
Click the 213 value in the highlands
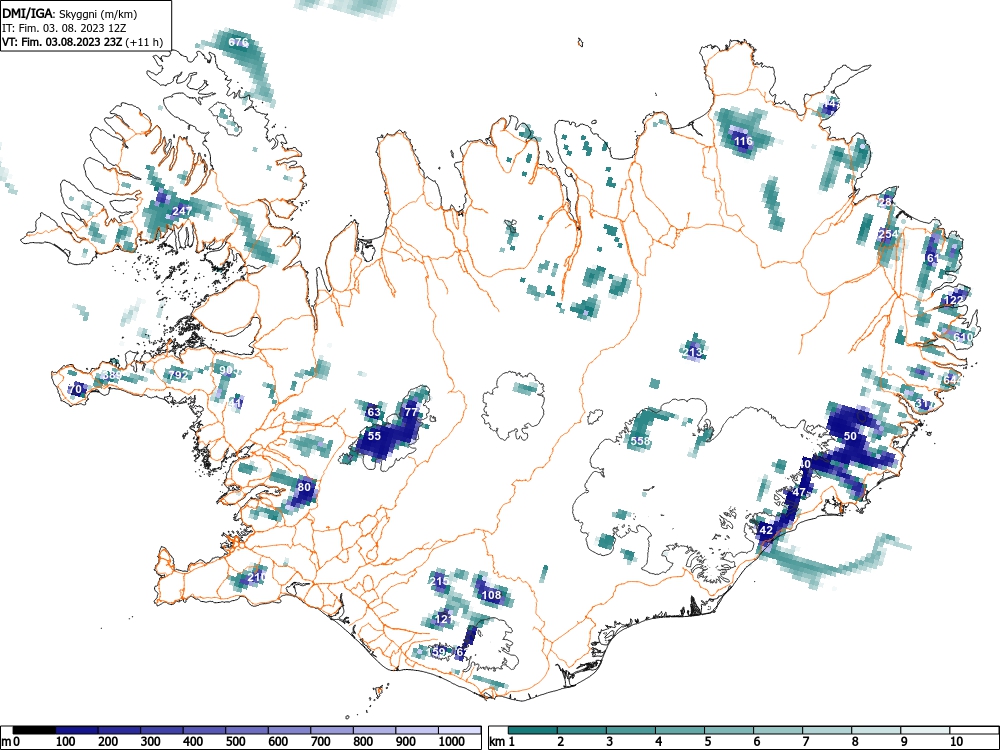693,352
